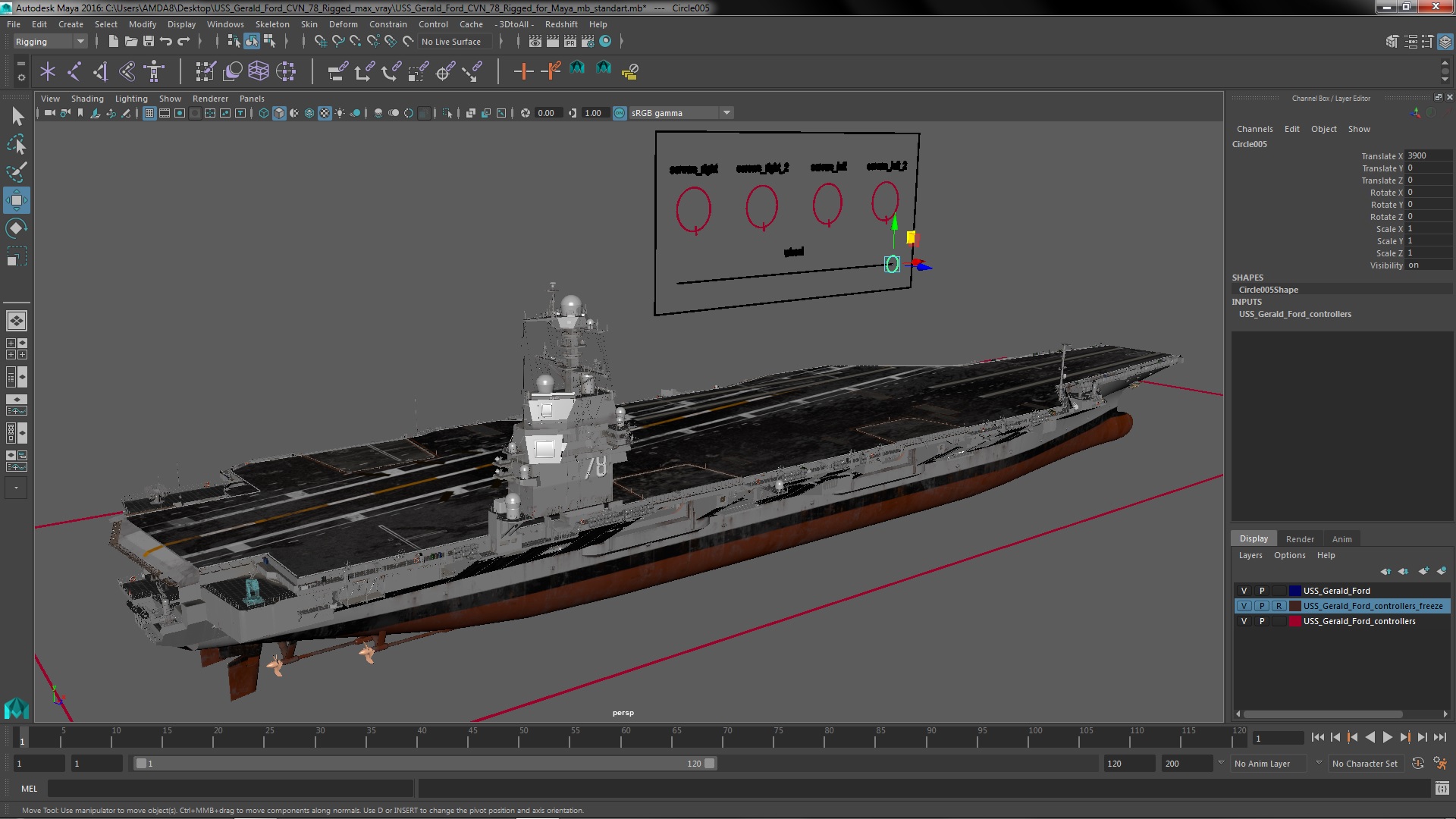
Task: Save the scene with the floppy icon
Action: [149, 42]
